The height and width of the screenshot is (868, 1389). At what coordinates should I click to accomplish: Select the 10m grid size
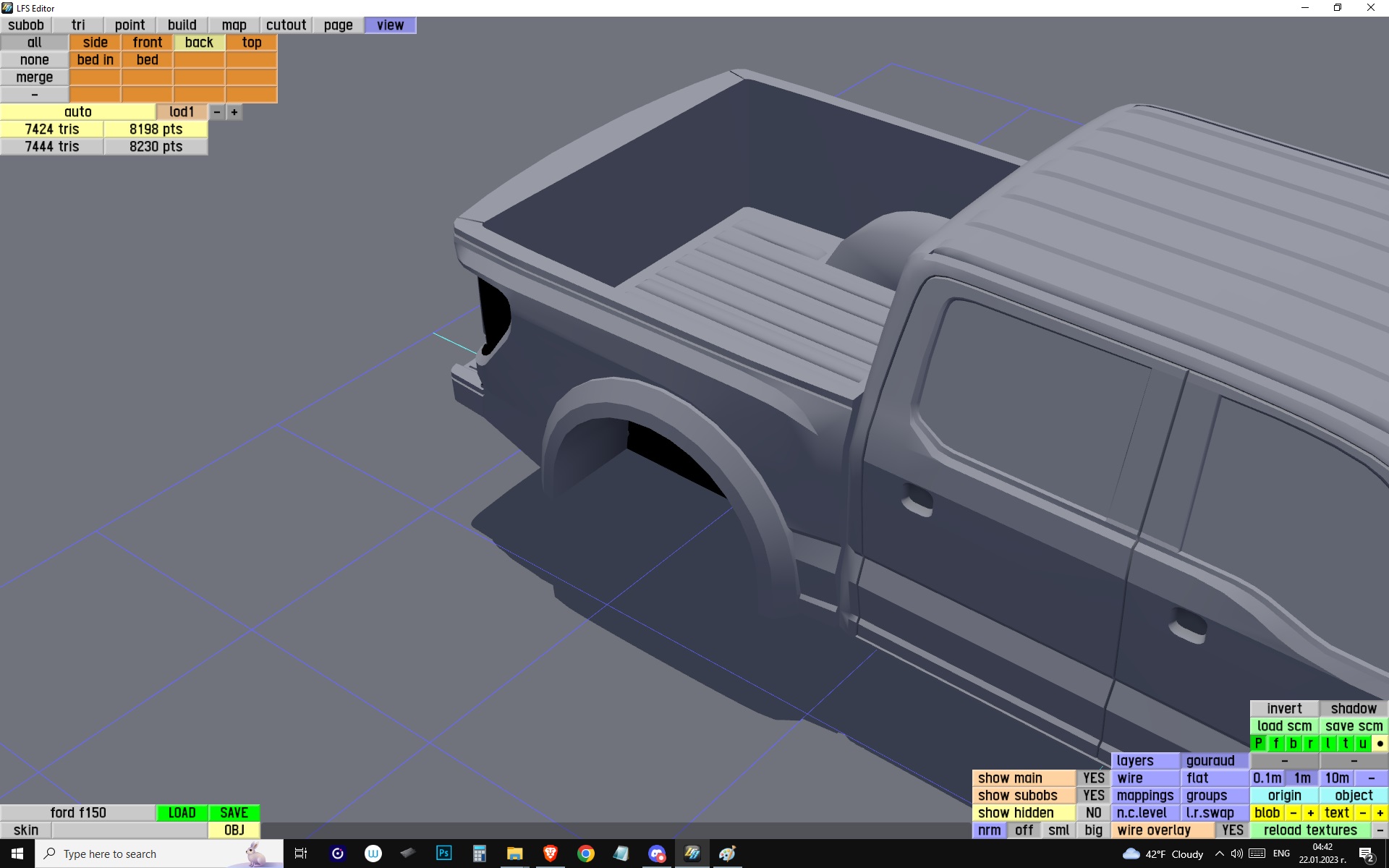pos(1336,778)
